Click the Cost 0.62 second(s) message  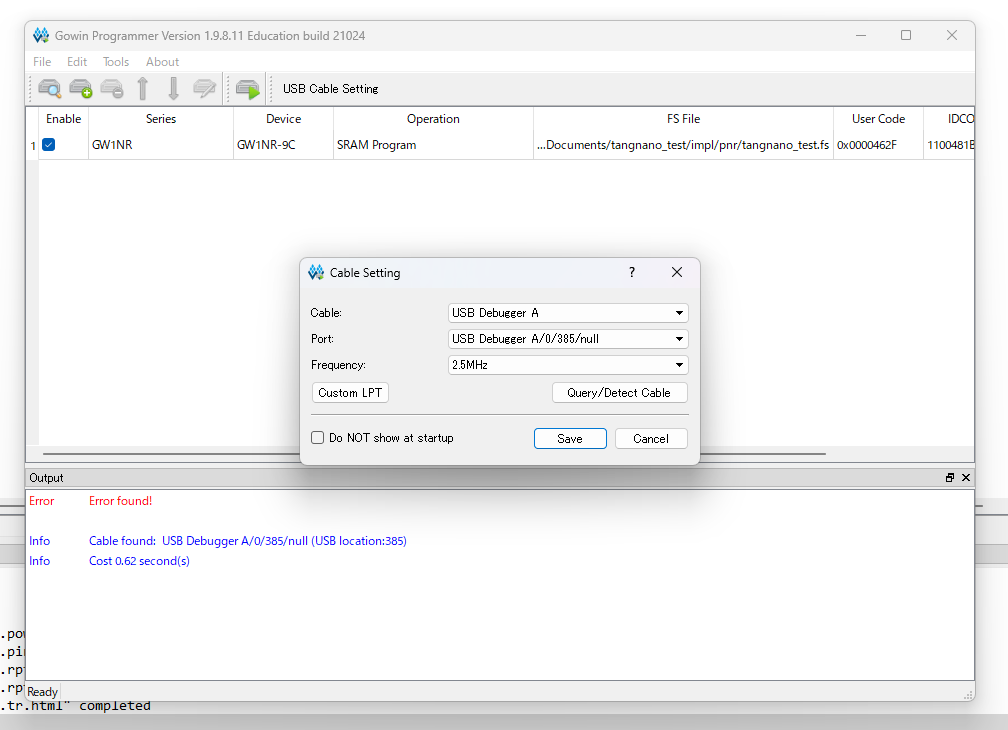pos(139,561)
